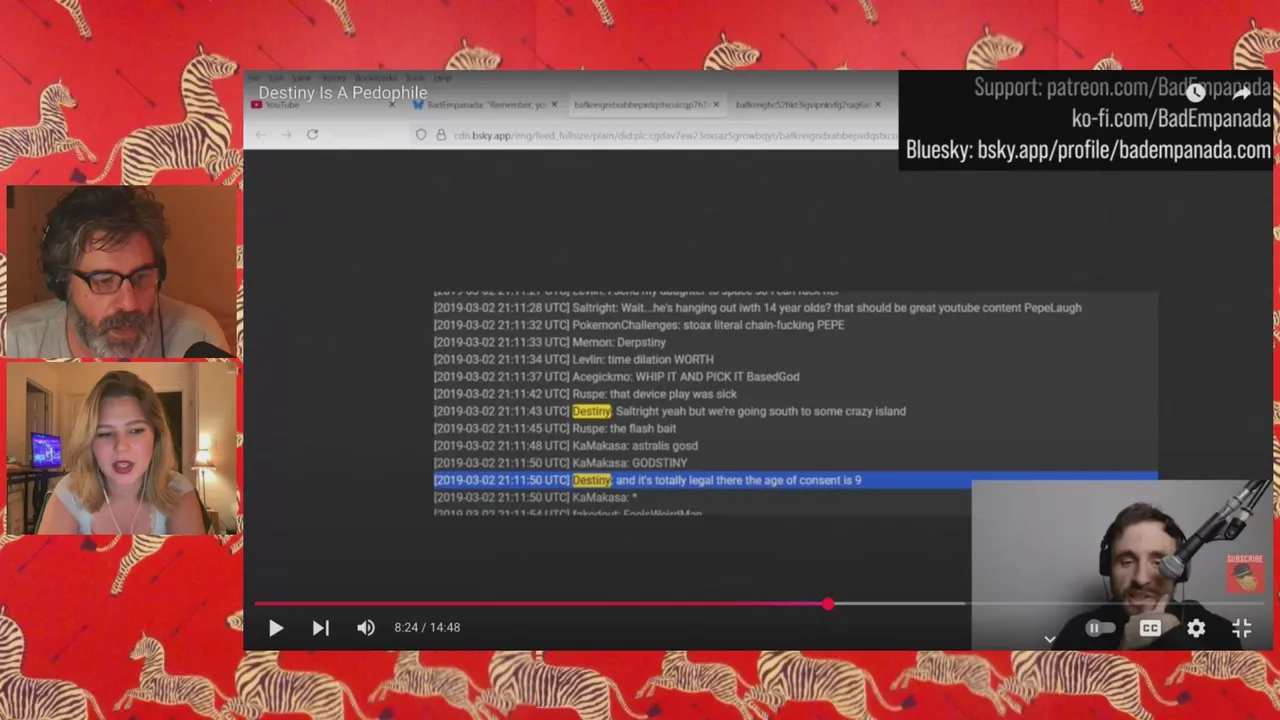Open the Help menu in browser
This screenshot has width=1280, height=720.
pyautogui.click(x=443, y=78)
